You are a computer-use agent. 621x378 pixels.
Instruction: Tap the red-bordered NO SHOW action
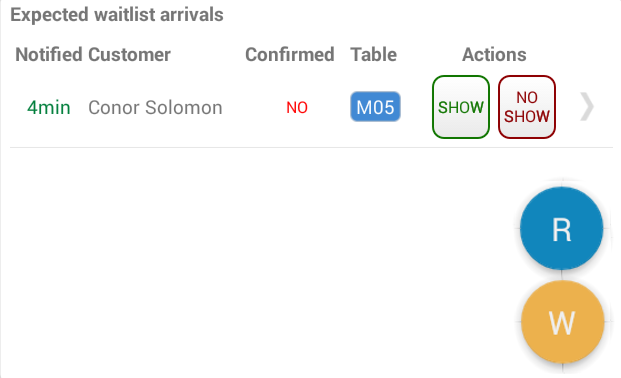tap(527, 107)
